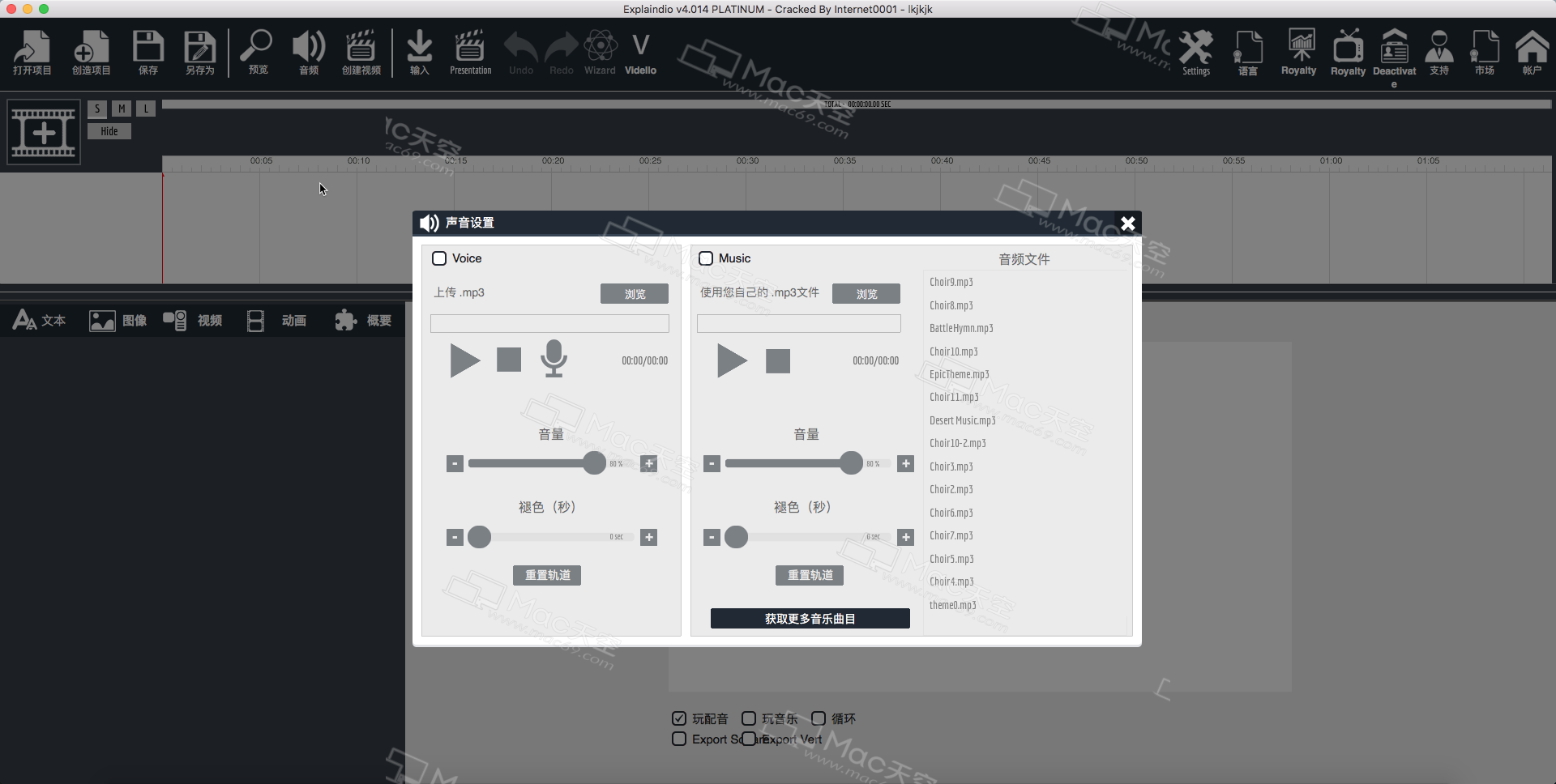This screenshot has width=1556, height=784.
Task: Open 音频 audio speaker toolbar icon
Action: click(309, 53)
